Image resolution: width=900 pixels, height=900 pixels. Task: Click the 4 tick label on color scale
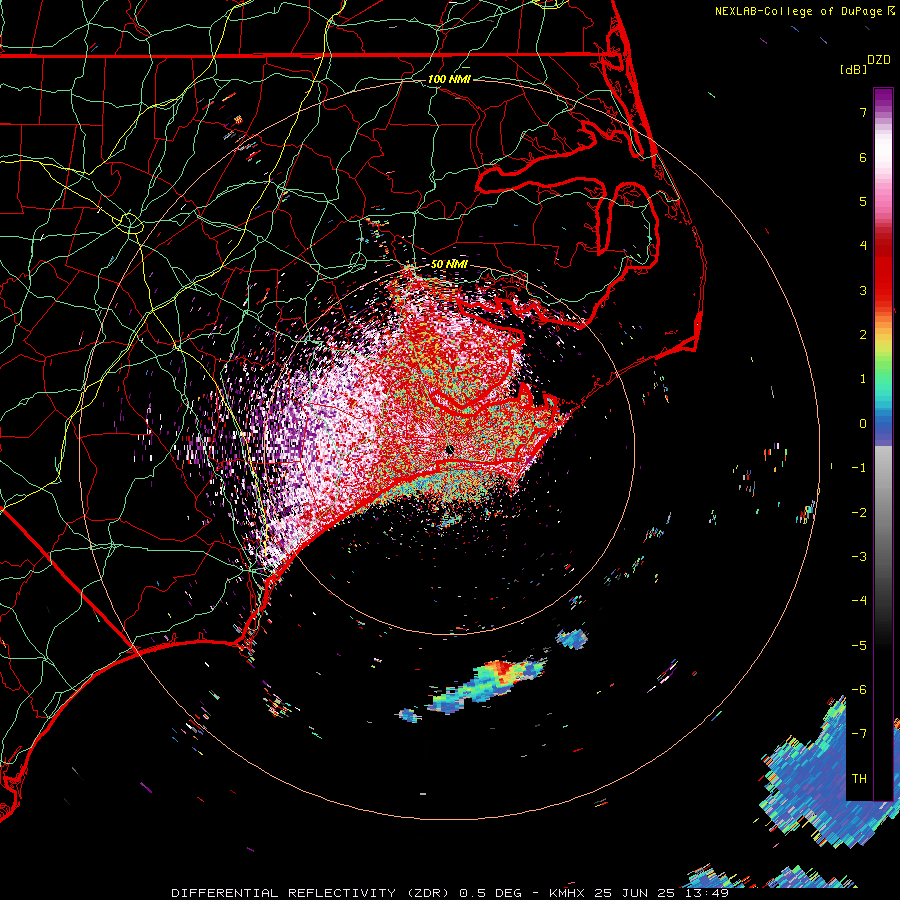[x=863, y=246]
